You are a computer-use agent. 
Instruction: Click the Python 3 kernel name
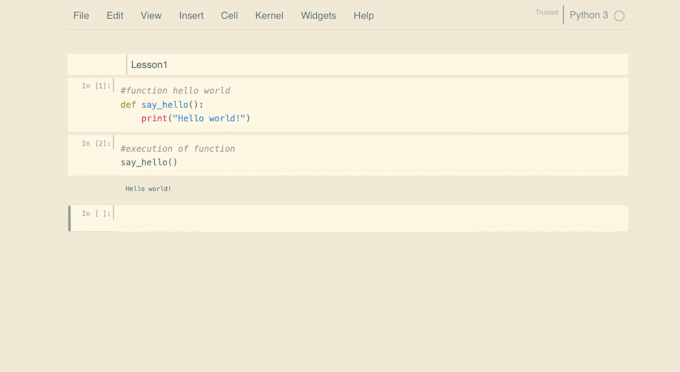tap(588, 15)
